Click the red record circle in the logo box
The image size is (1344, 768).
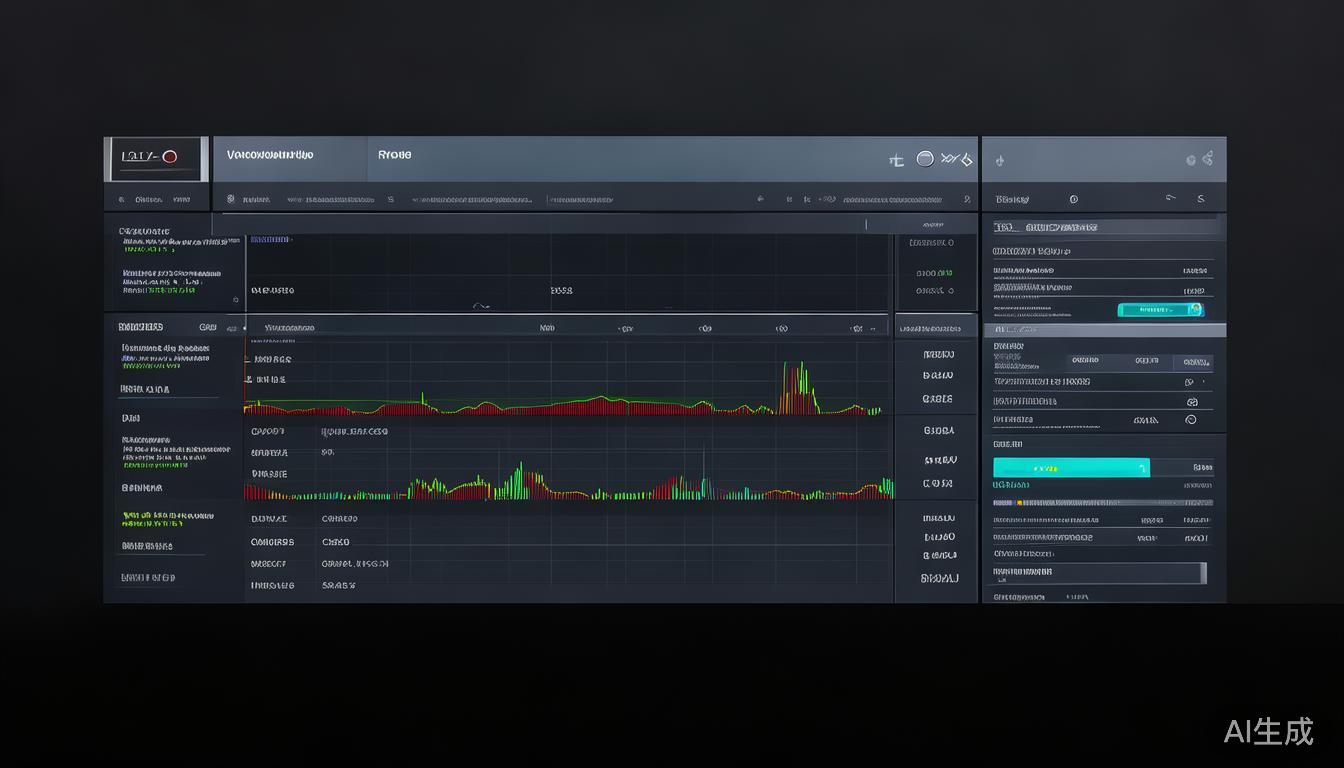169,157
